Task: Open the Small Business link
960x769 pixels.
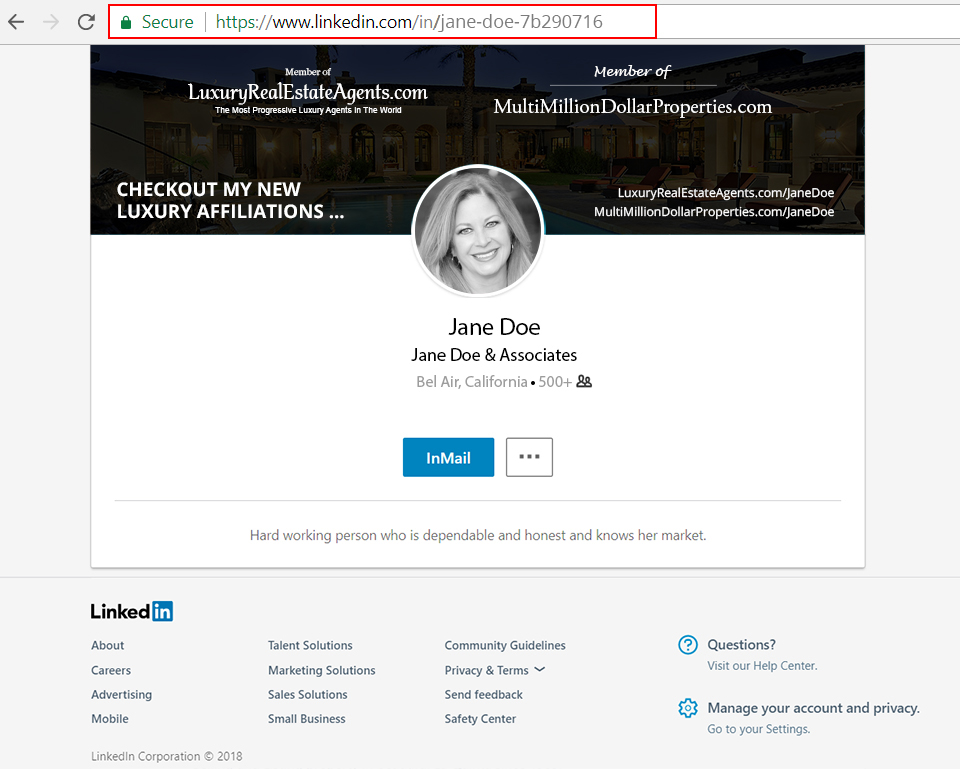Action: click(x=306, y=719)
